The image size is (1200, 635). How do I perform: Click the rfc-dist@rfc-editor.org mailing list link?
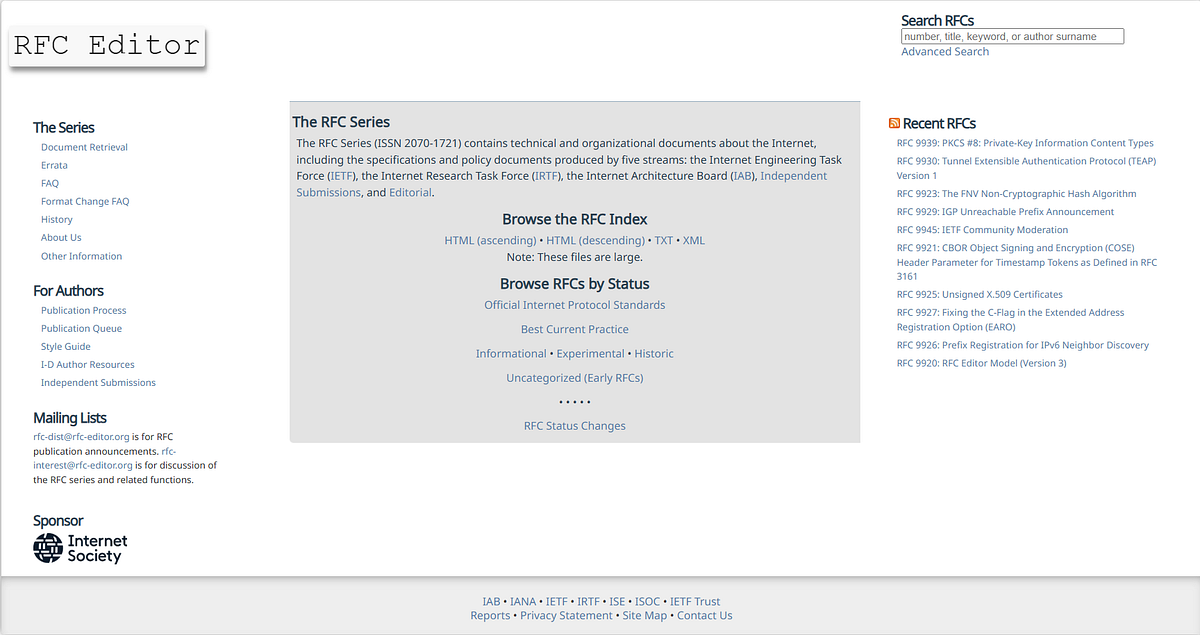[81, 436]
